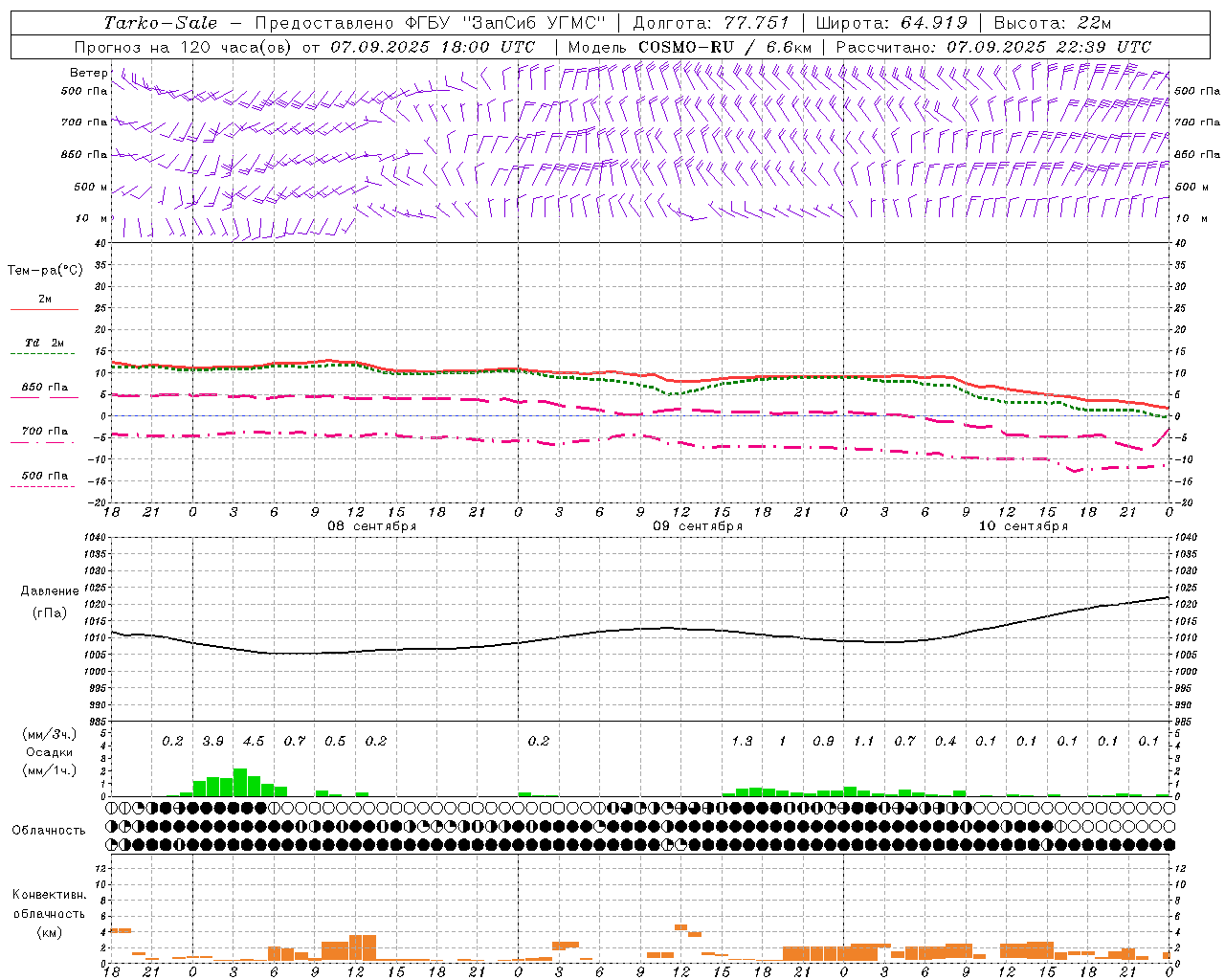This screenshot has height=980, width=1225.
Task: Click the 1.1 precipitation total value
Action: tap(863, 742)
